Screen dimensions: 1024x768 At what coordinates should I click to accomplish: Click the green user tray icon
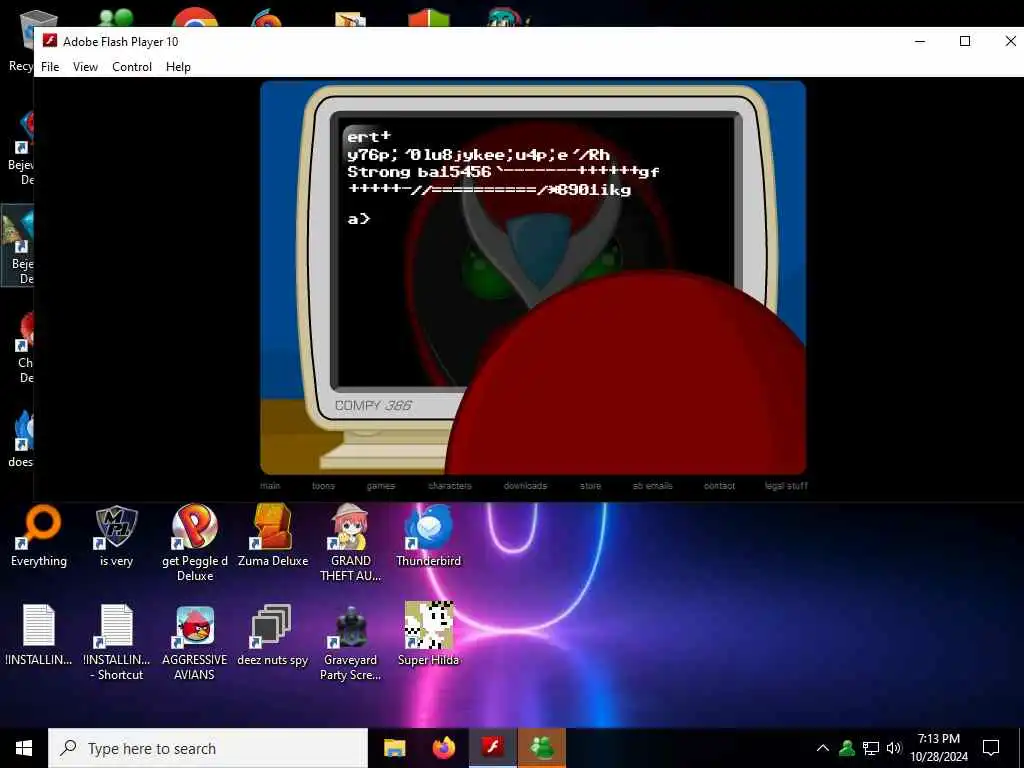pos(847,748)
